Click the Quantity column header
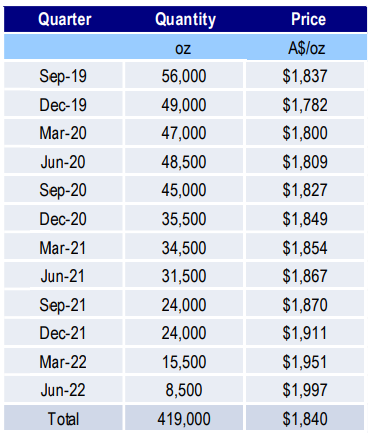 185,19
